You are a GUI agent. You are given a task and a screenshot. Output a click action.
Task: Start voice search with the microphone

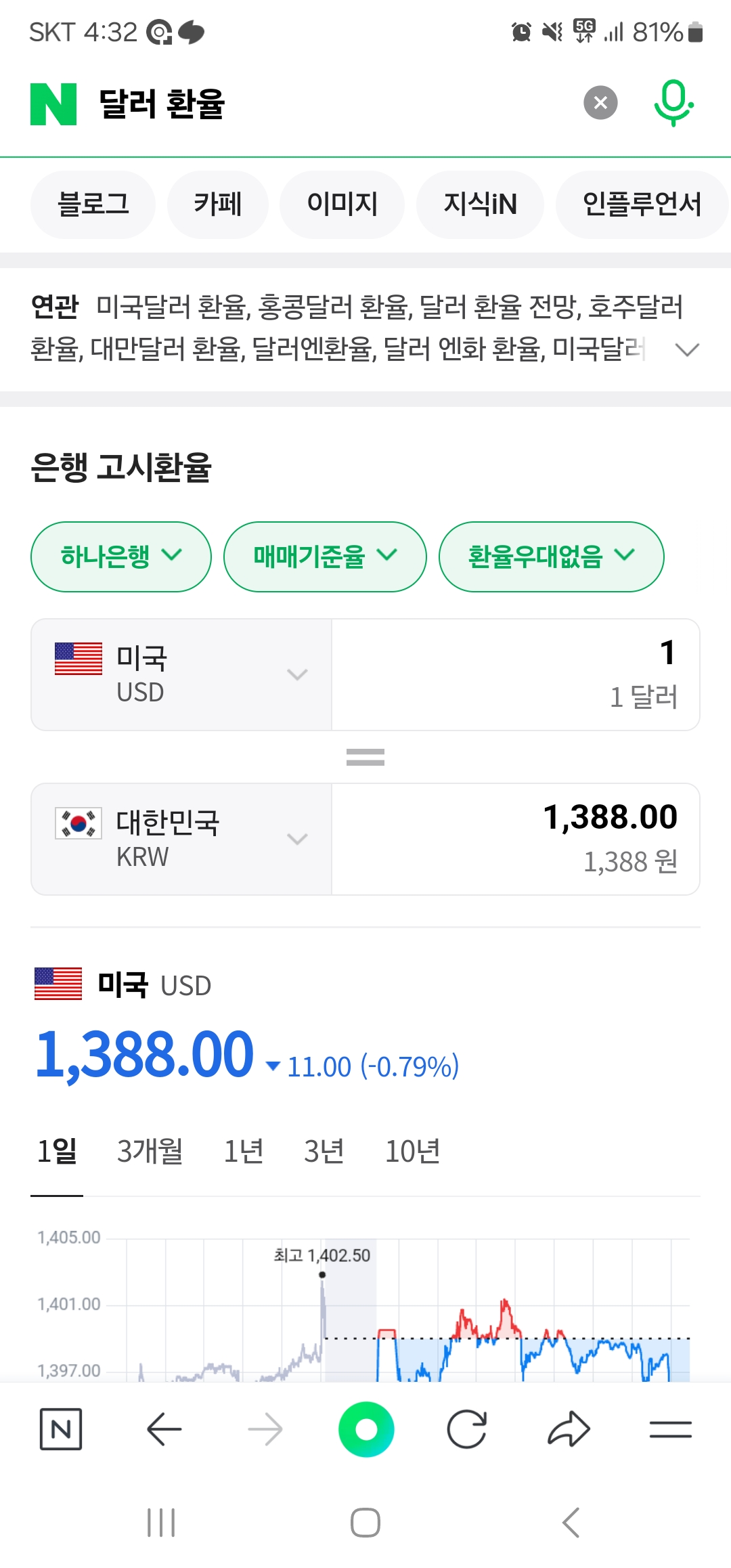click(673, 103)
